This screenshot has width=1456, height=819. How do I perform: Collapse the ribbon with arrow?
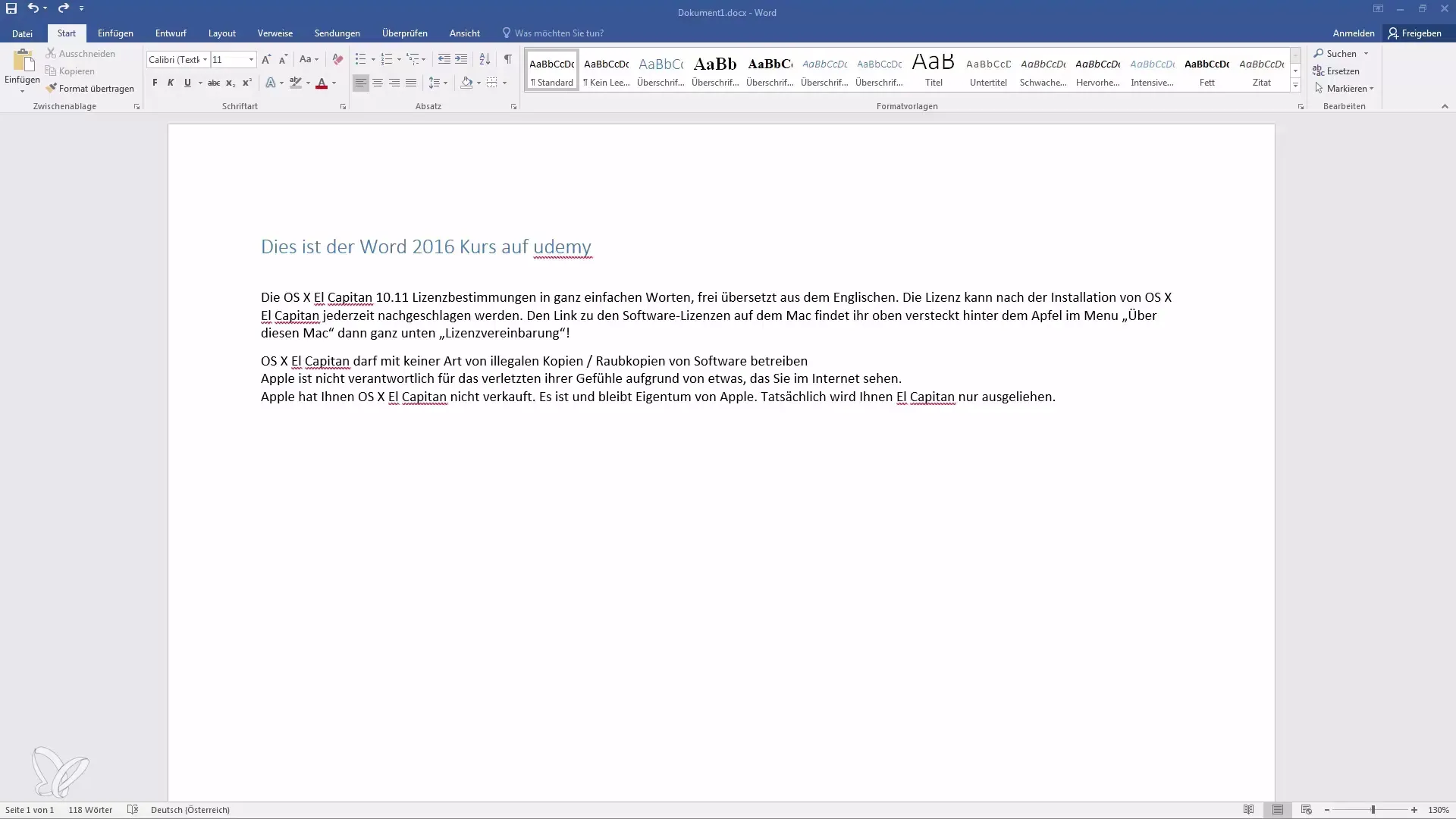(x=1445, y=107)
